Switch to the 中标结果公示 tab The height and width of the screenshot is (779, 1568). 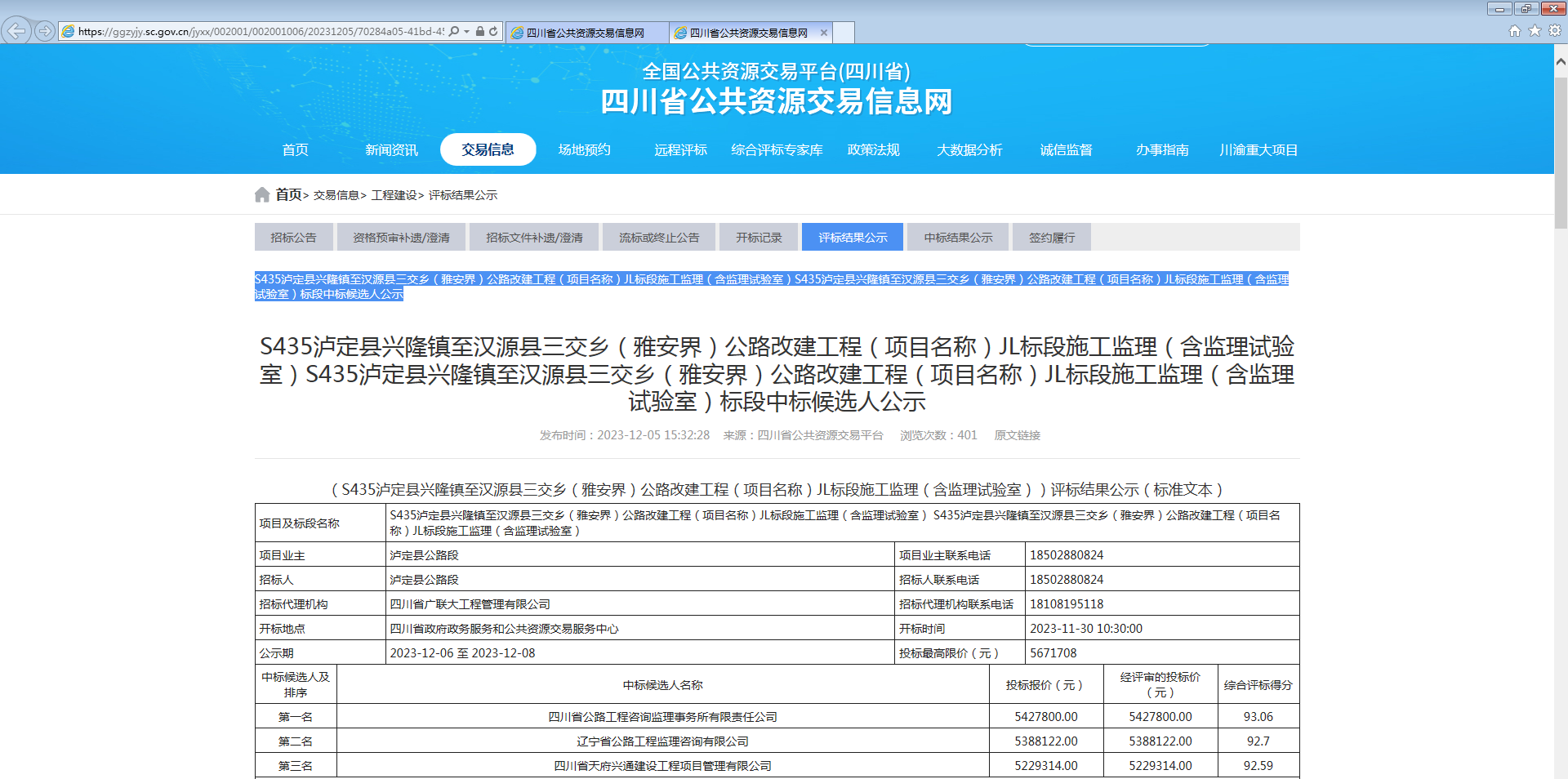(x=958, y=237)
